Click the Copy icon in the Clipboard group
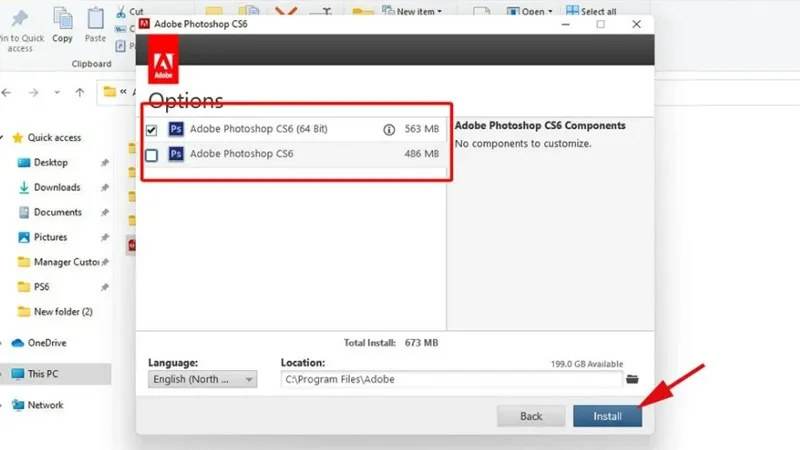 point(62,20)
